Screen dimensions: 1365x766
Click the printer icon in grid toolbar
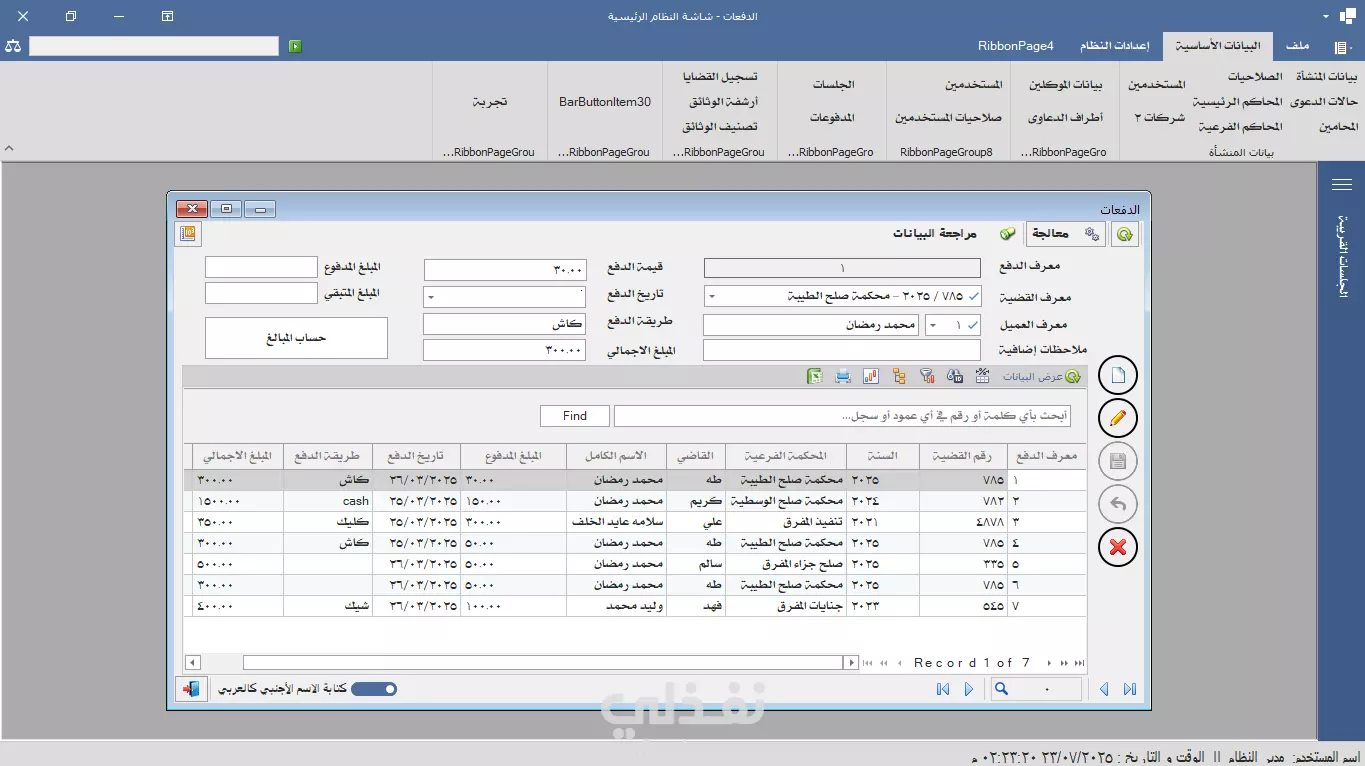pos(843,376)
